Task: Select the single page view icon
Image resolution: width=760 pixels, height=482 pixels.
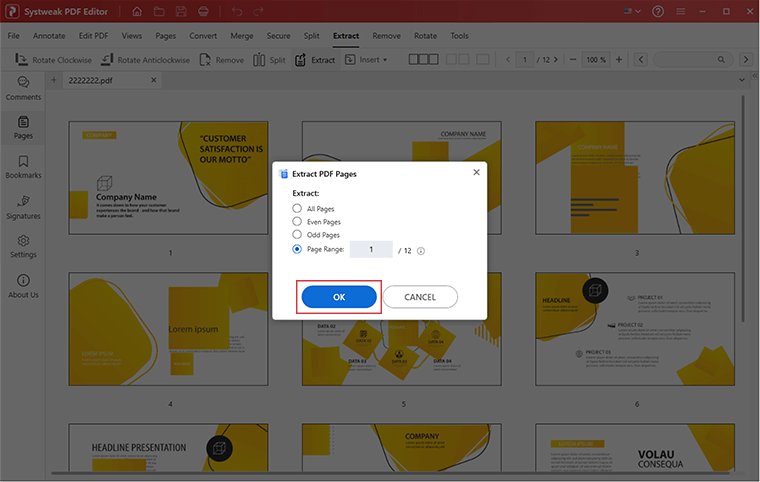Action: click(x=483, y=59)
